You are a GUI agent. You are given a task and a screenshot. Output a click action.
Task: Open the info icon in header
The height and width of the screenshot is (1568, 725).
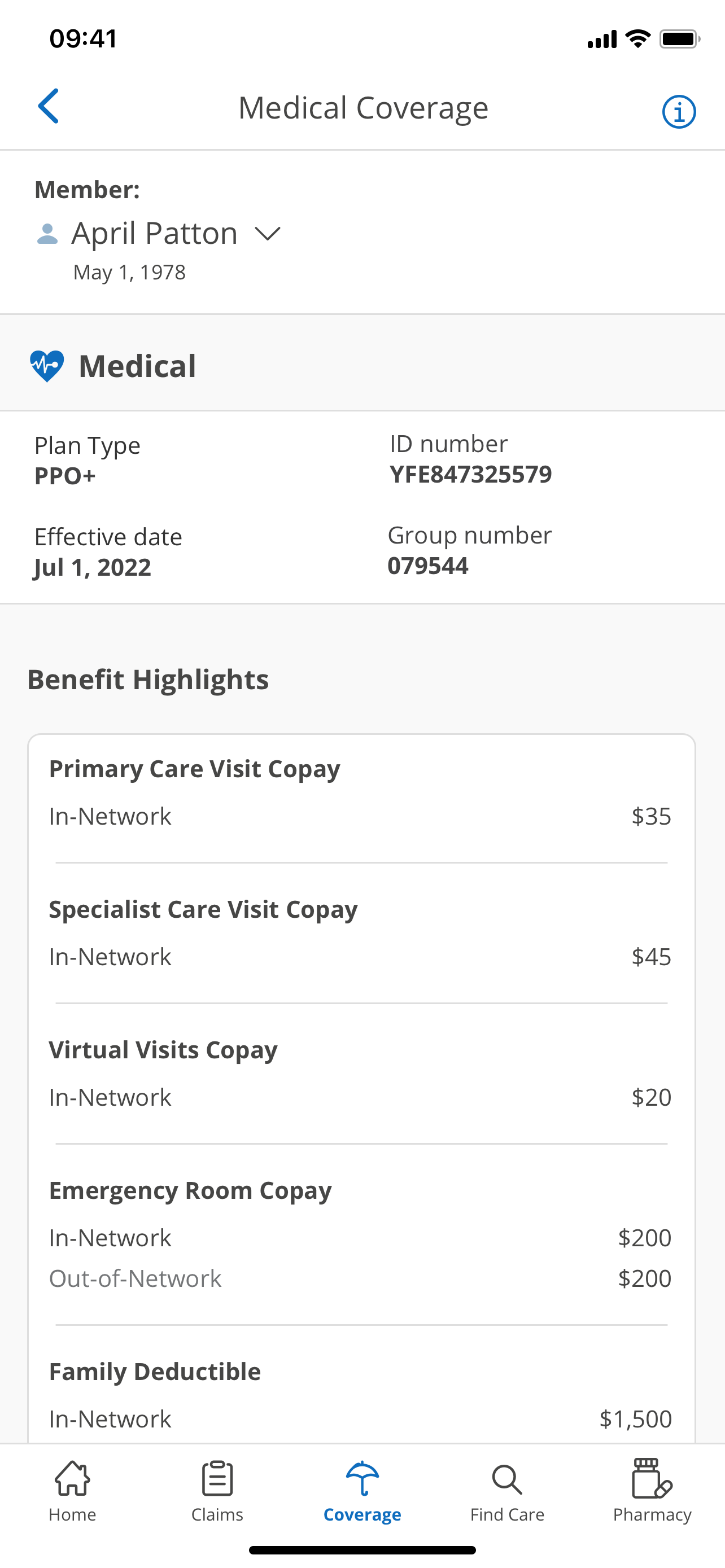678,112
